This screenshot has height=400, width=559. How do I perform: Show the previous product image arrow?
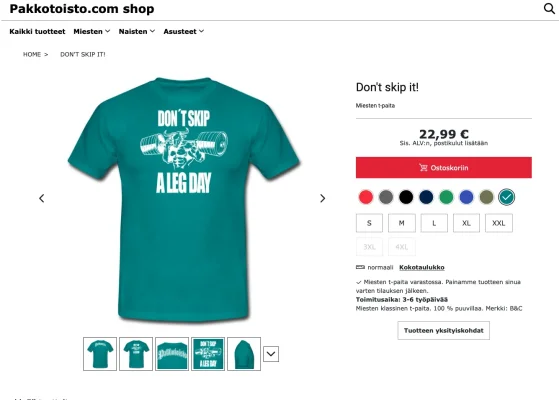coord(42,198)
